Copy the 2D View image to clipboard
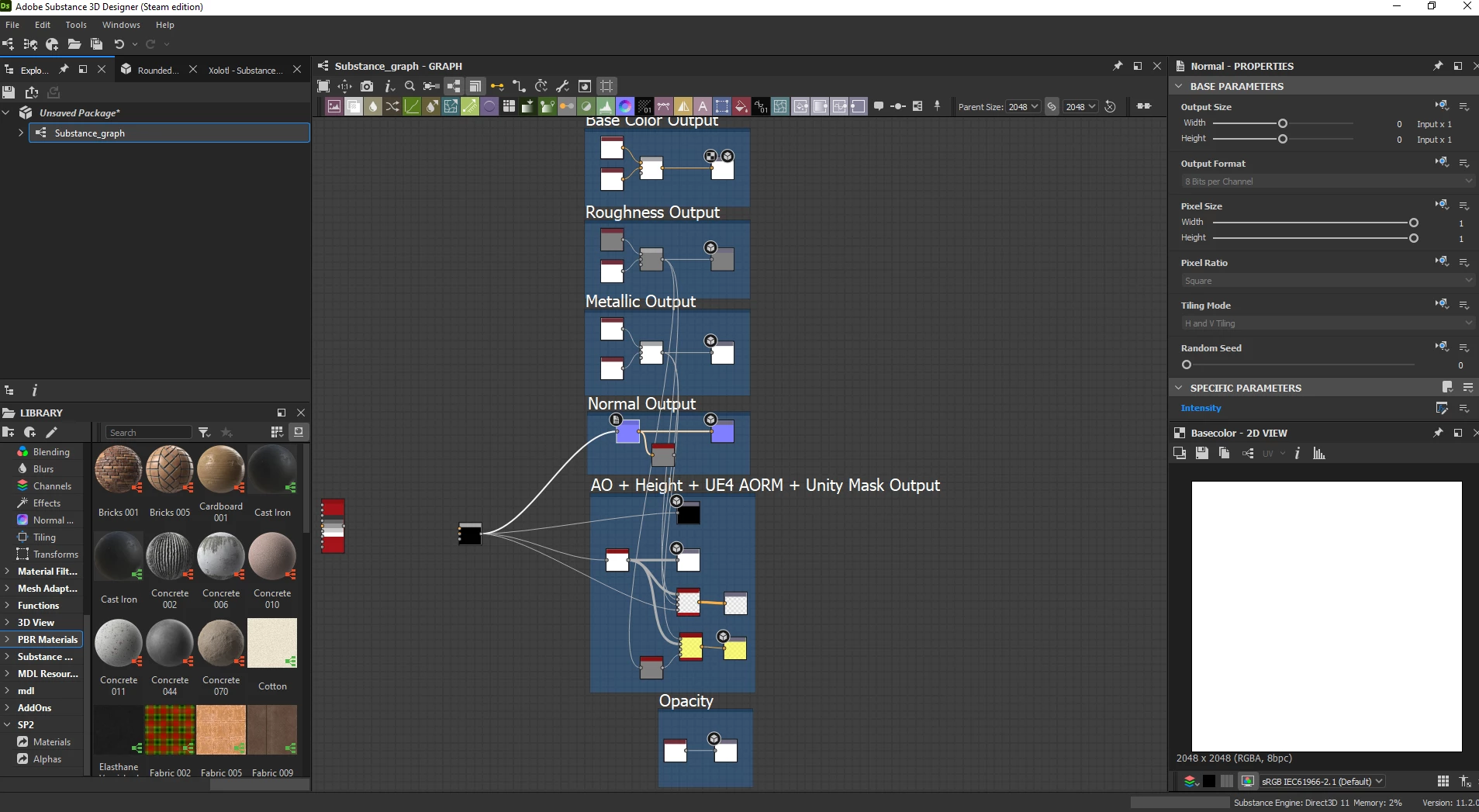This screenshot has width=1479, height=812. pyautogui.click(x=1225, y=454)
